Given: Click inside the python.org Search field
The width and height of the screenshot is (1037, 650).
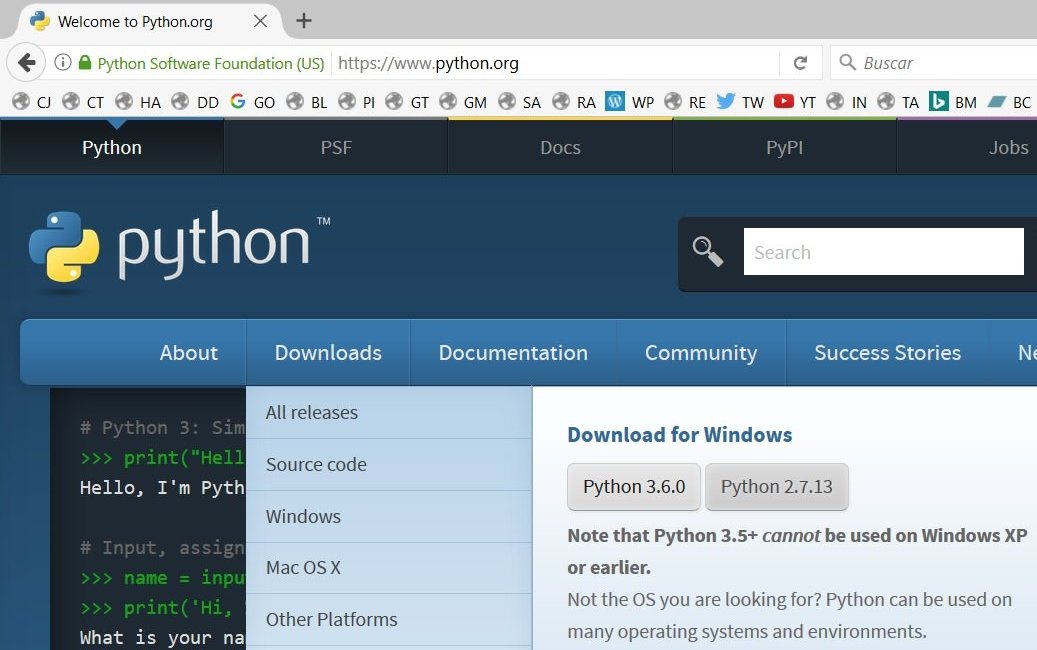Looking at the screenshot, I should pyautogui.click(x=883, y=251).
